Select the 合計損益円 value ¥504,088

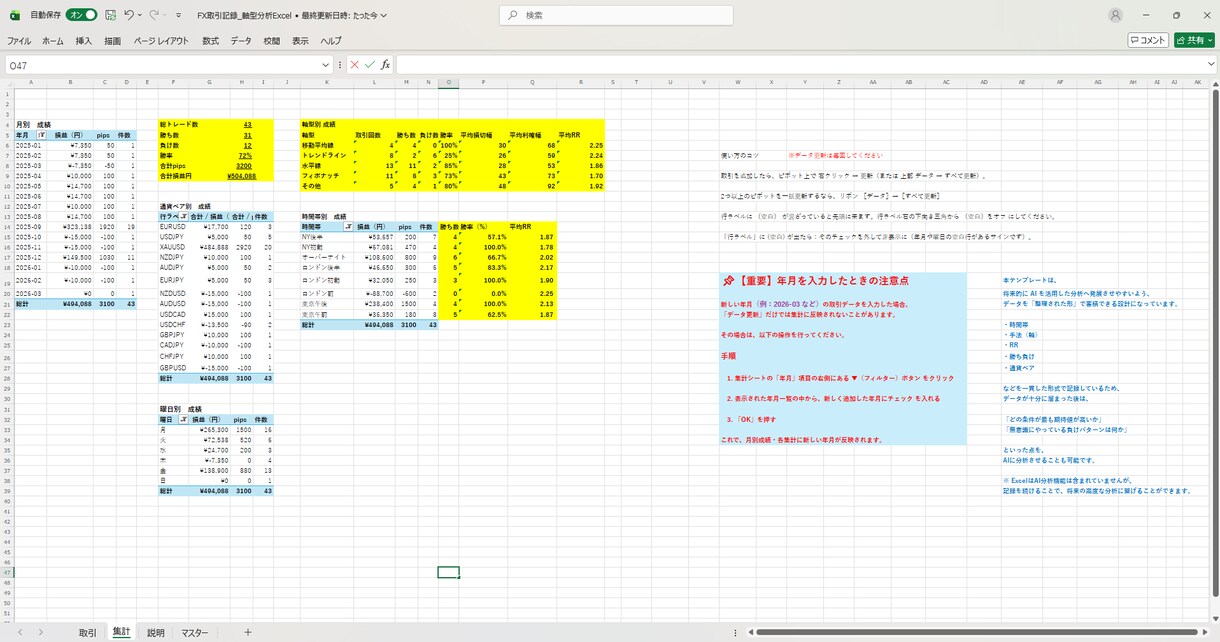241,175
